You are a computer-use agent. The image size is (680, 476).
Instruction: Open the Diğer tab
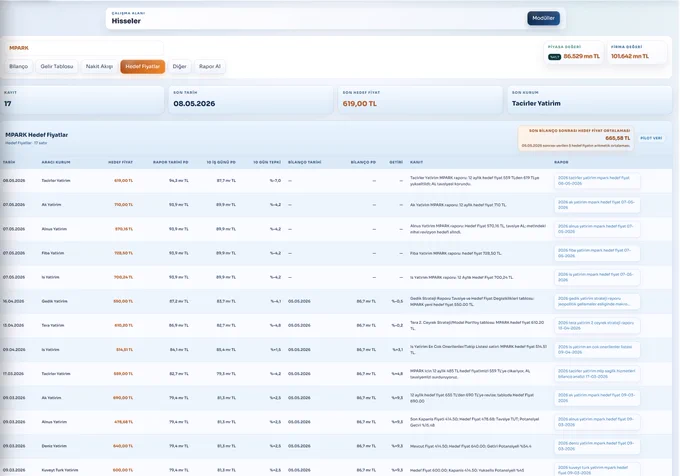point(180,66)
